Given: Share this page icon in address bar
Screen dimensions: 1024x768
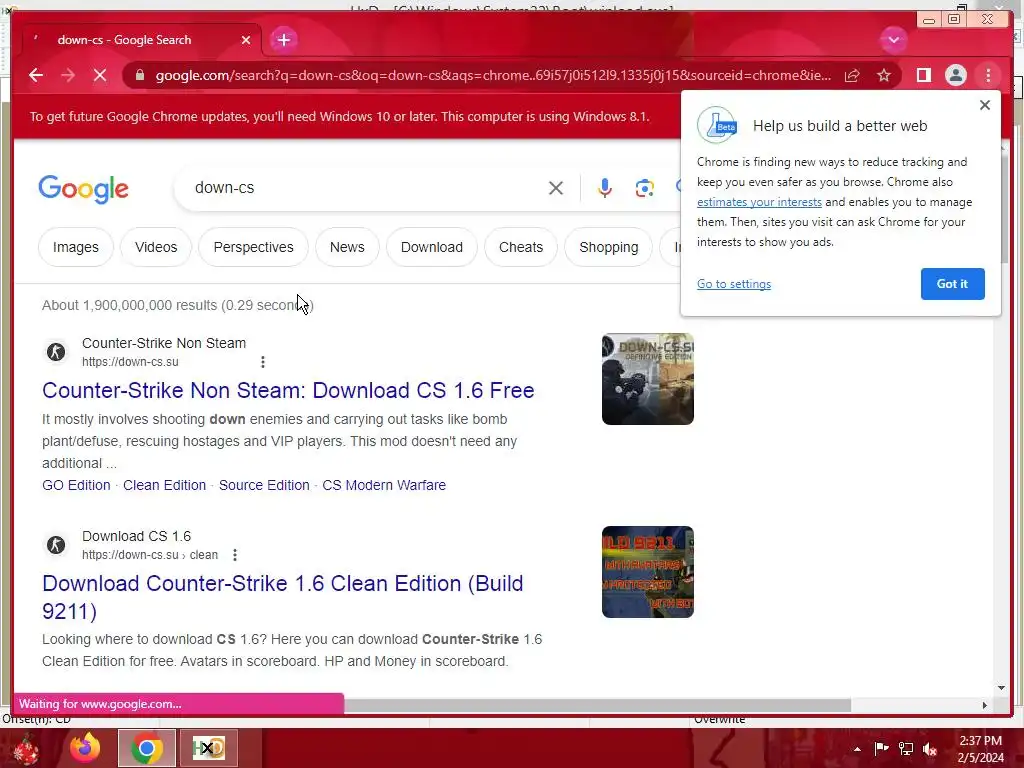Looking at the screenshot, I should [x=852, y=76].
